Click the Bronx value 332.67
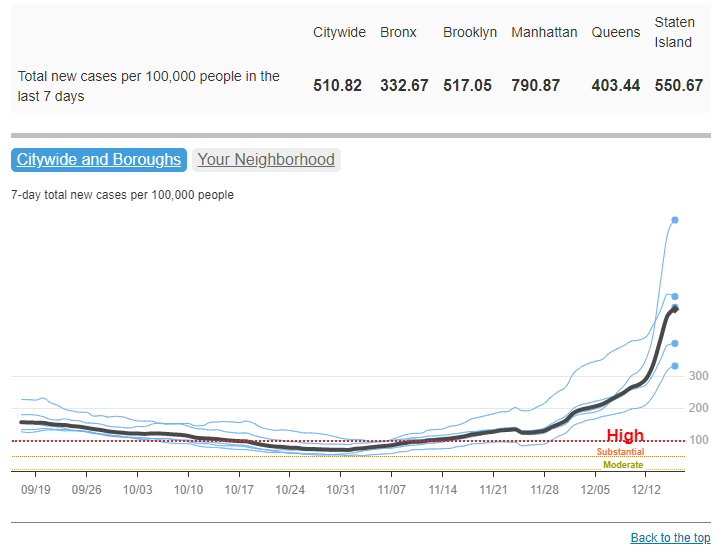 404,86
